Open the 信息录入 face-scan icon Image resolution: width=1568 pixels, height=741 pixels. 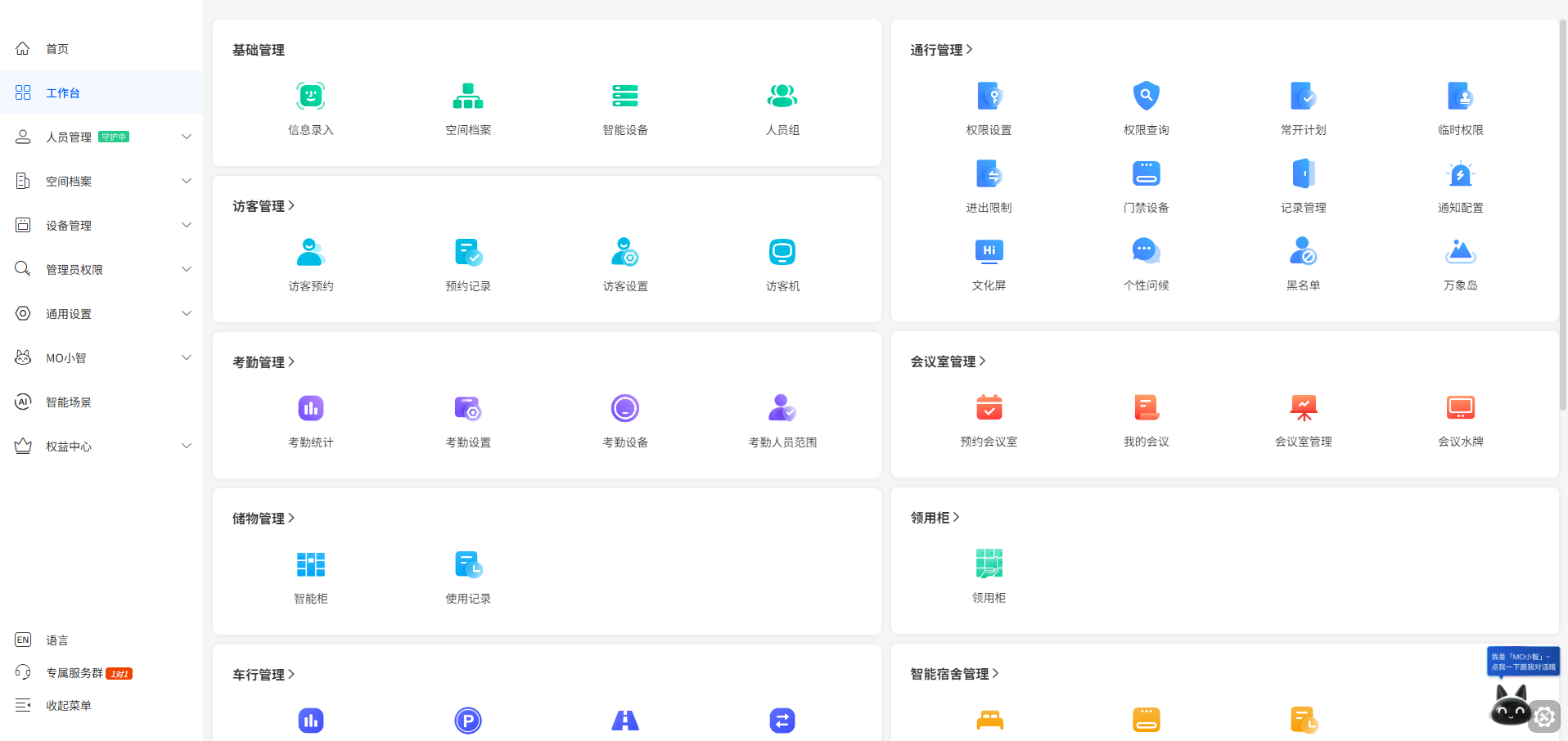pyautogui.click(x=311, y=96)
